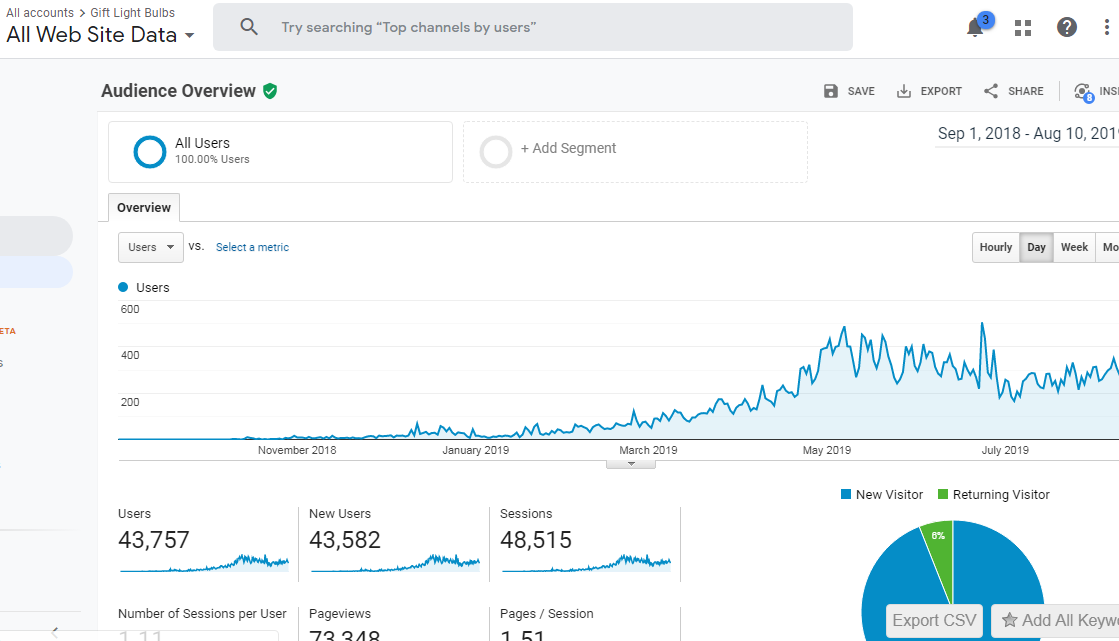
Task: Click the green verified shield icon
Action: click(270, 91)
